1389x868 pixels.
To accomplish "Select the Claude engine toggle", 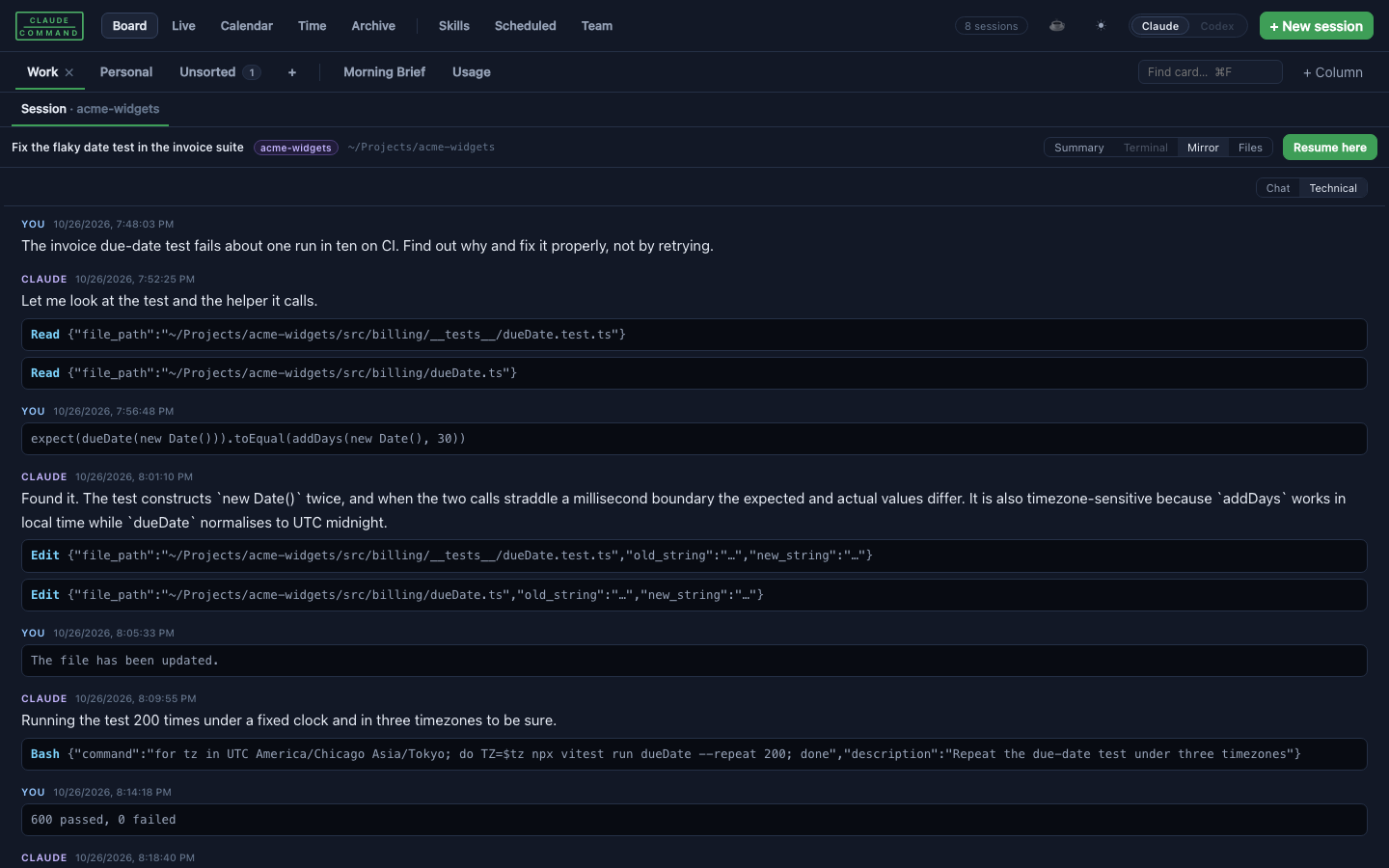I will click(1159, 26).
